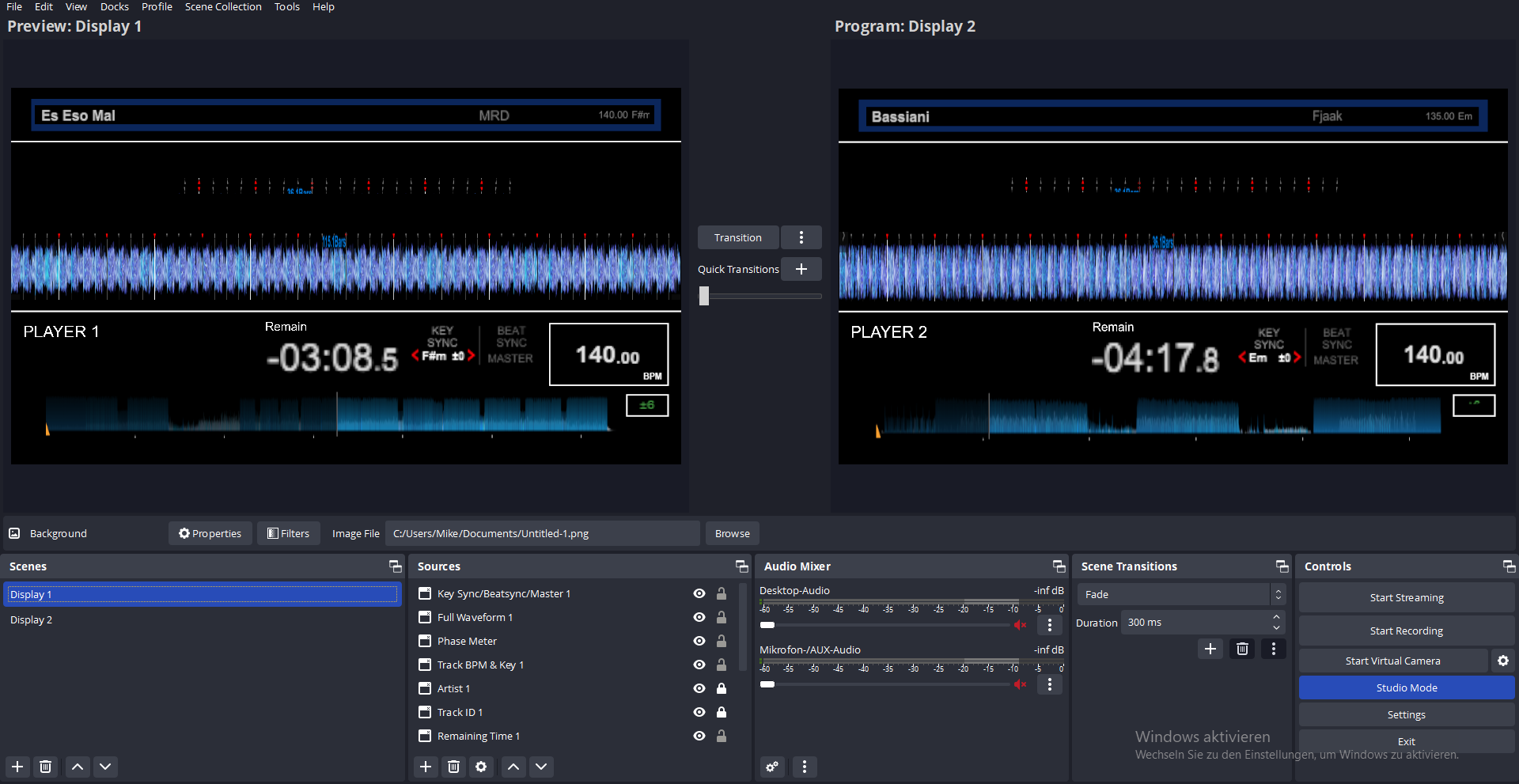This screenshot has height=784, width=1519.
Task: Move the selected source down
Action: (541, 767)
